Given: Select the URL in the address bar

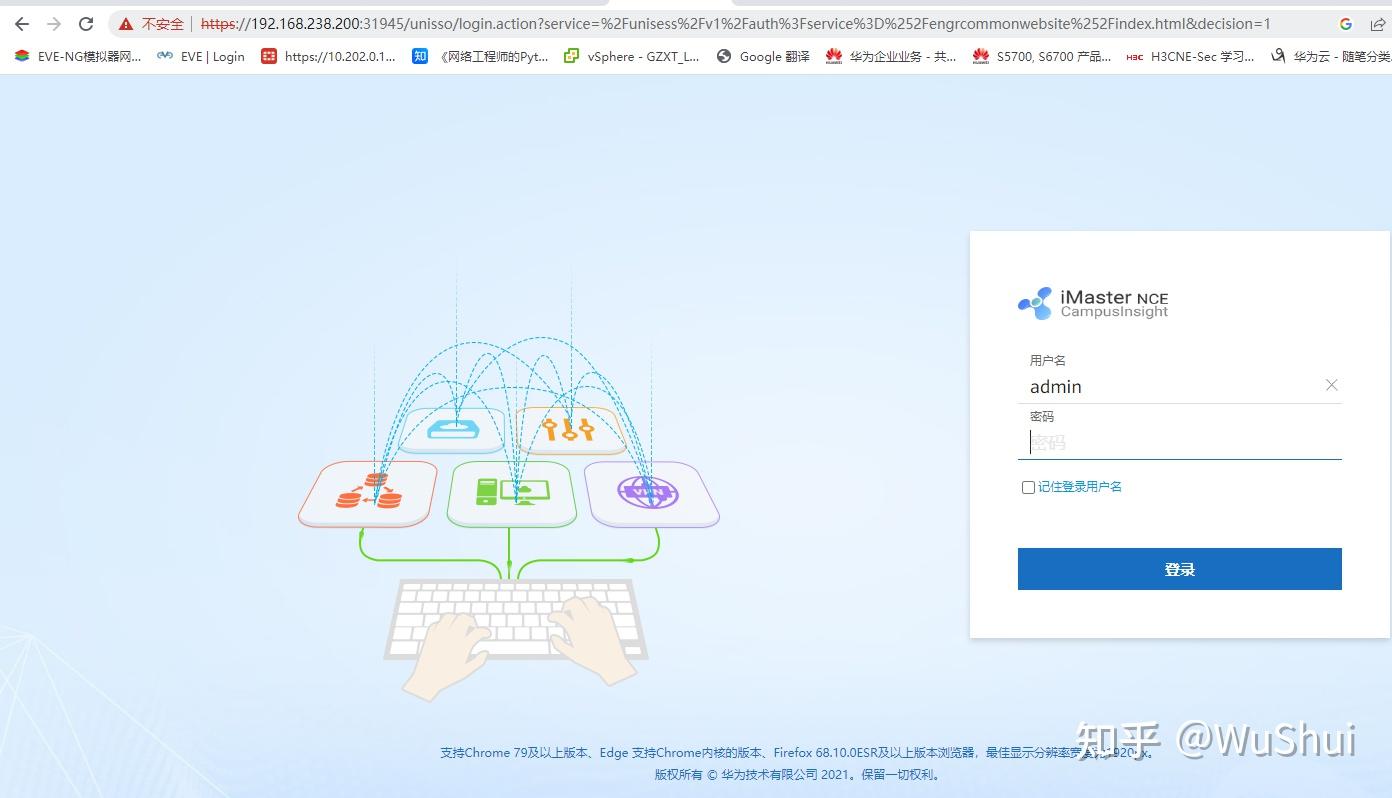Looking at the screenshot, I should [735, 23].
